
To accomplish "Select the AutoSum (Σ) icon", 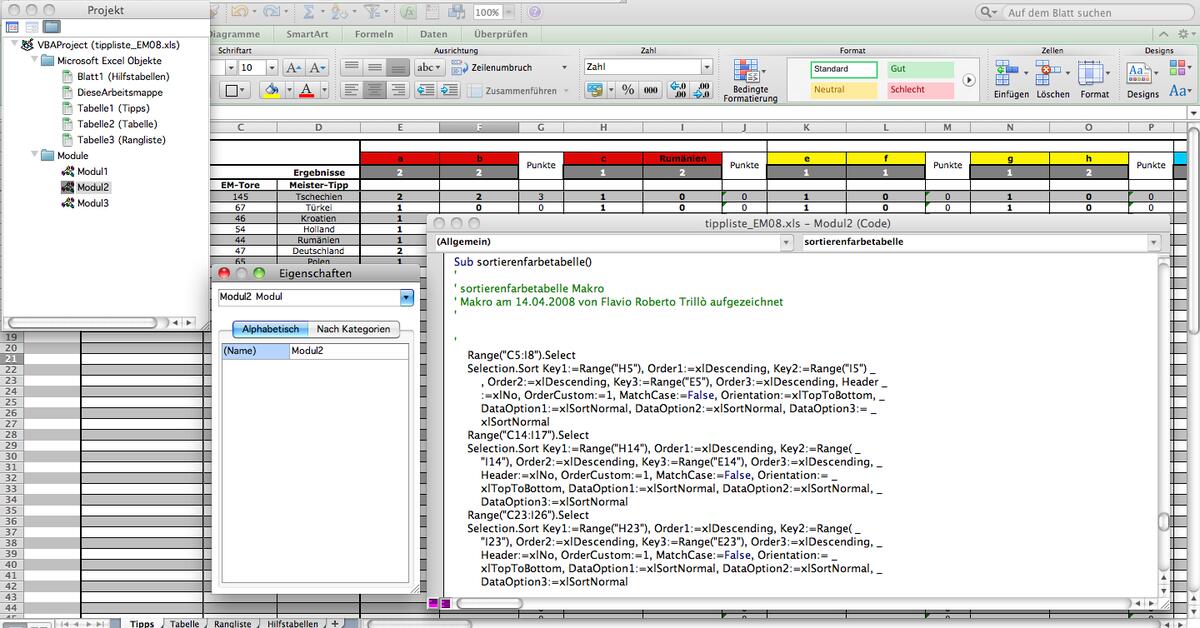I will coord(309,11).
